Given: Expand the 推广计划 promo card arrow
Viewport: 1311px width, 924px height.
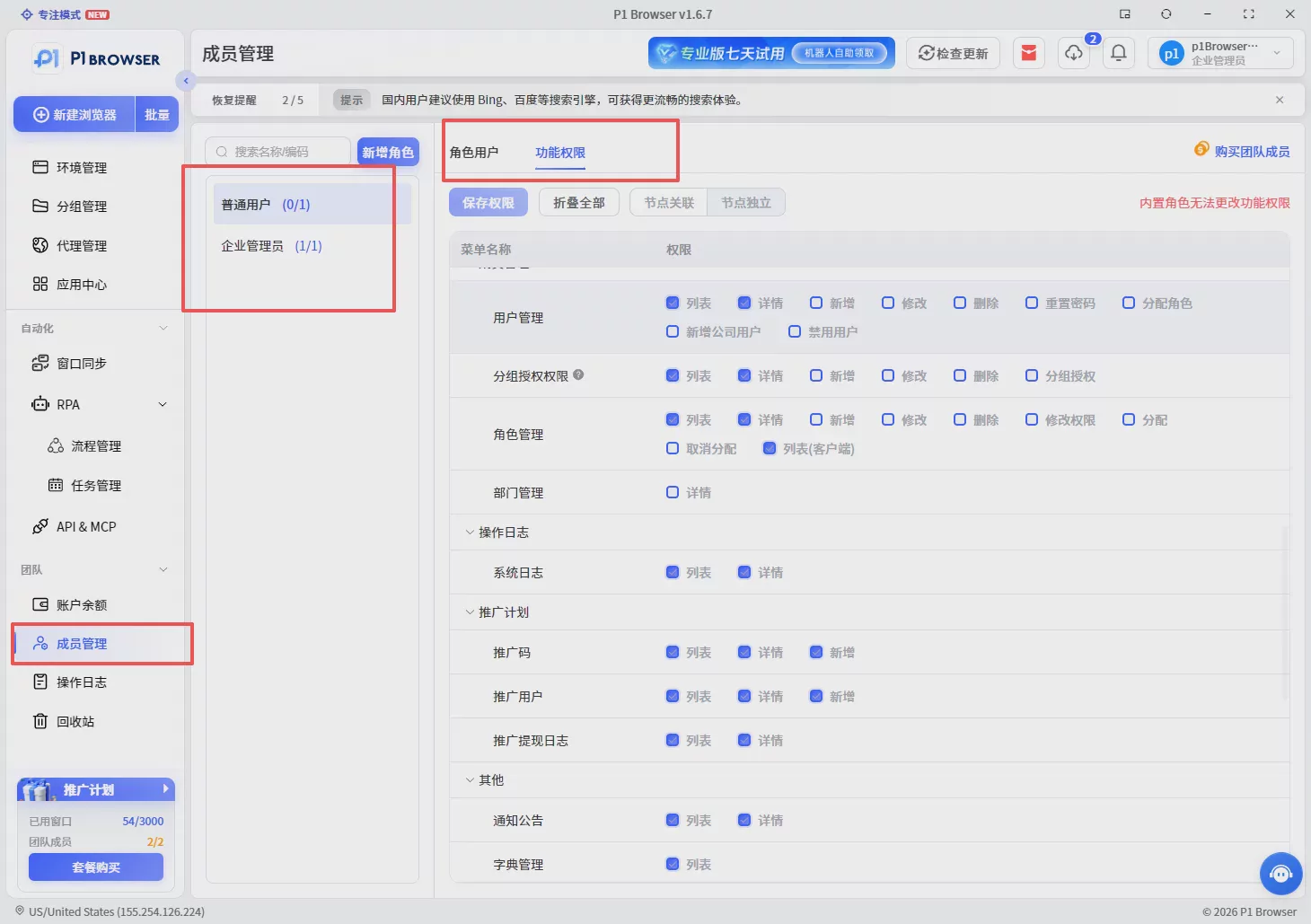Looking at the screenshot, I should tap(166, 788).
